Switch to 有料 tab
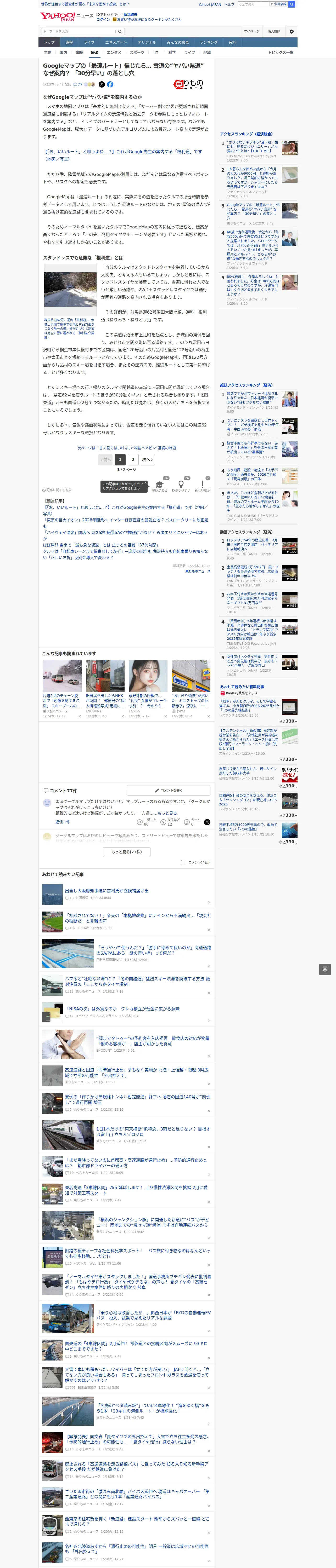This screenshot has height=1568, width=336. tap(232, 42)
